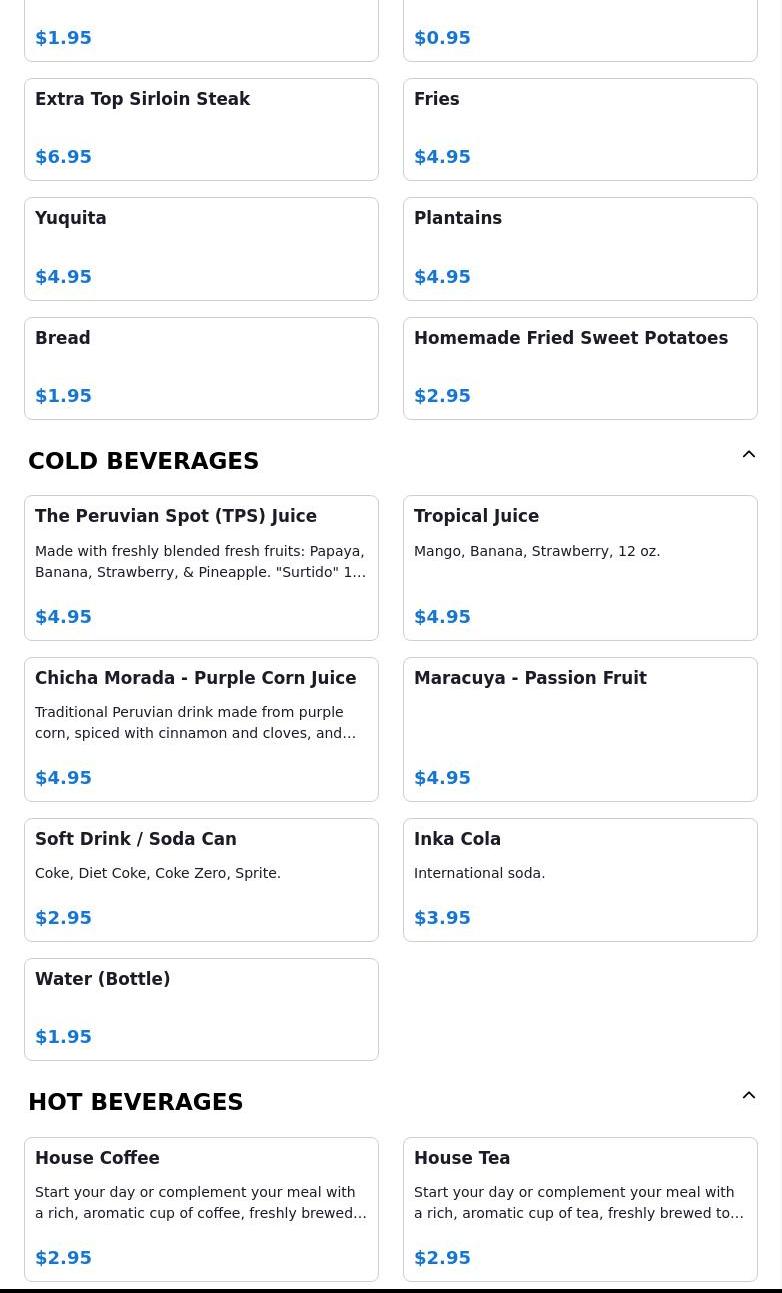Select Maracuya Passion Fruit drink
Screen dimensions: 782x1293
pyautogui.click(x=580, y=729)
